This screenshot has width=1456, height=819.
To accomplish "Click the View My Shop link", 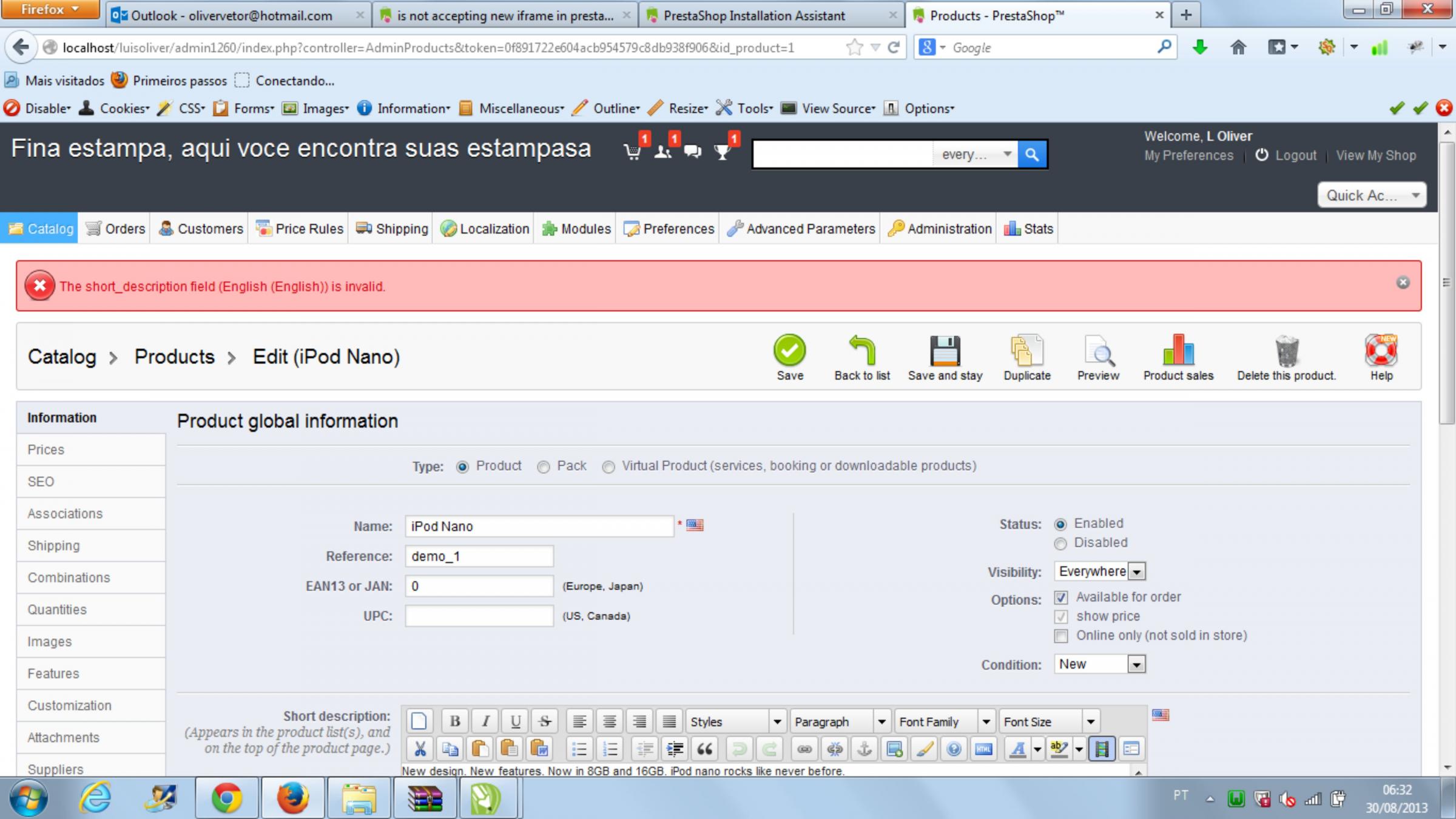I will click(1376, 155).
